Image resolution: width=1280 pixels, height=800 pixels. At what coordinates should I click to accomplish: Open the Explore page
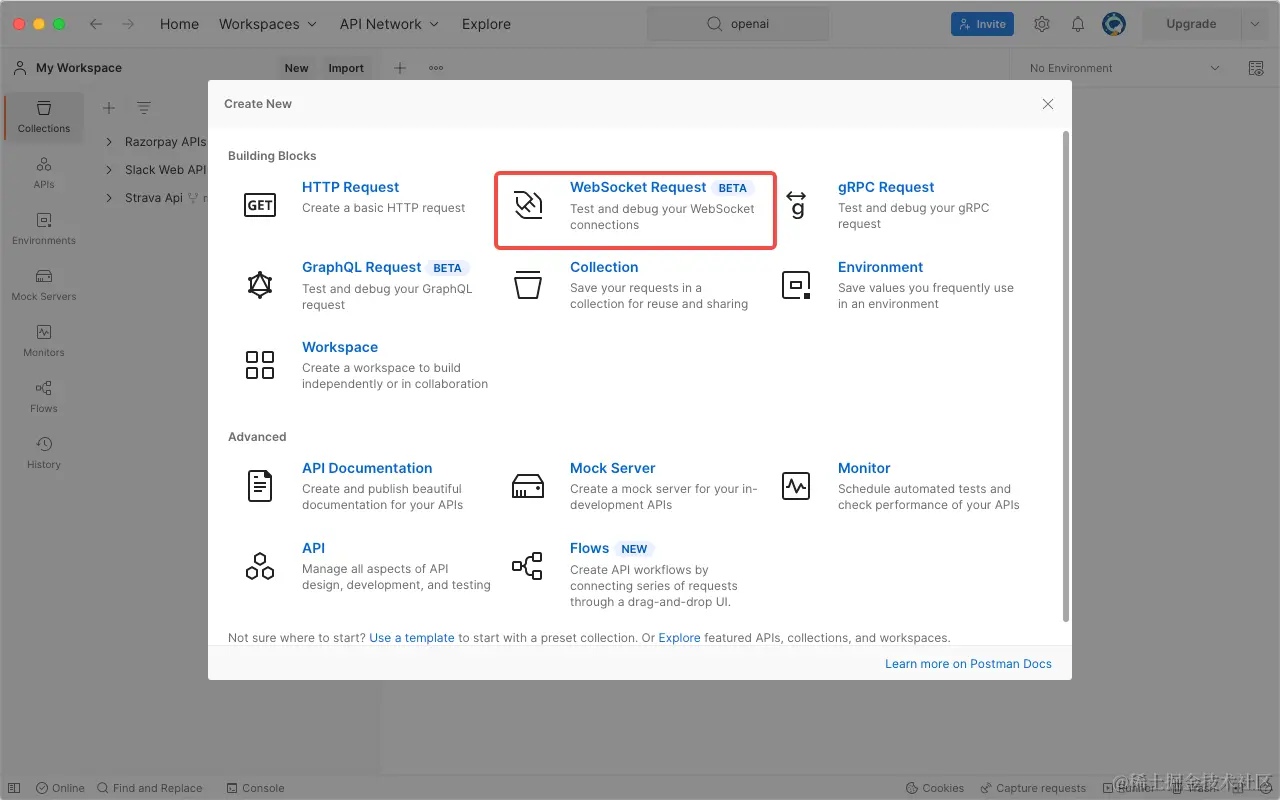point(486,23)
